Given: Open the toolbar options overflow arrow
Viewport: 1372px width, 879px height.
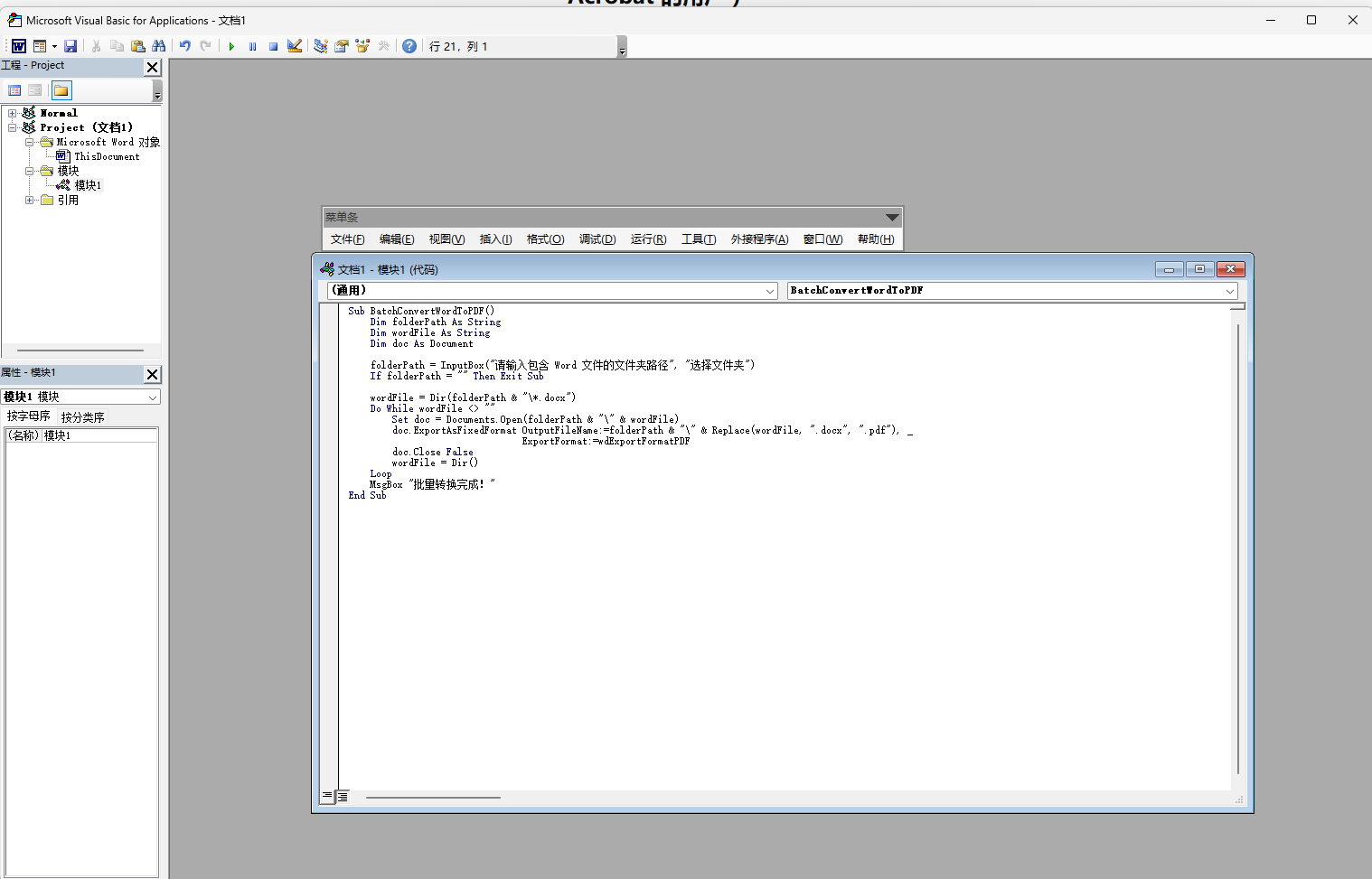Looking at the screenshot, I should [x=622, y=47].
